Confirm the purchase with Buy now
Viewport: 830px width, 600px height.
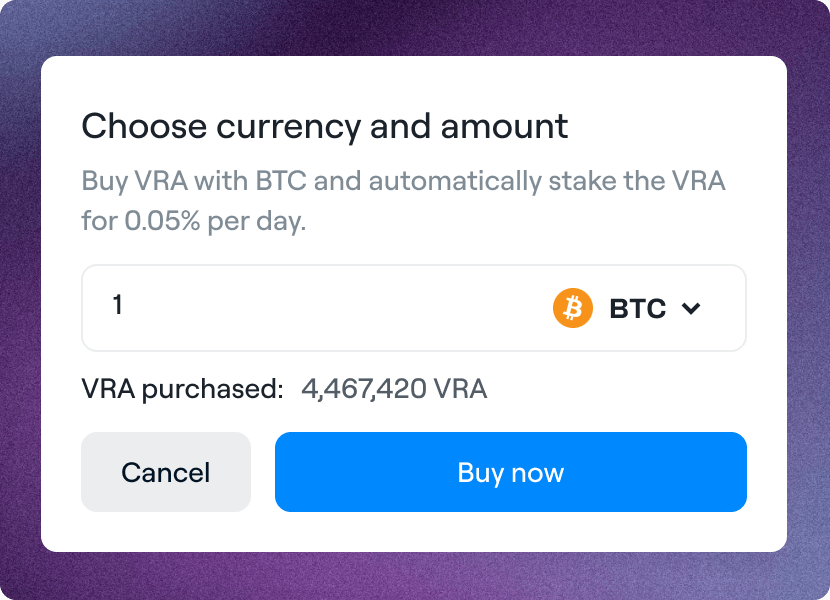tap(511, 472)
